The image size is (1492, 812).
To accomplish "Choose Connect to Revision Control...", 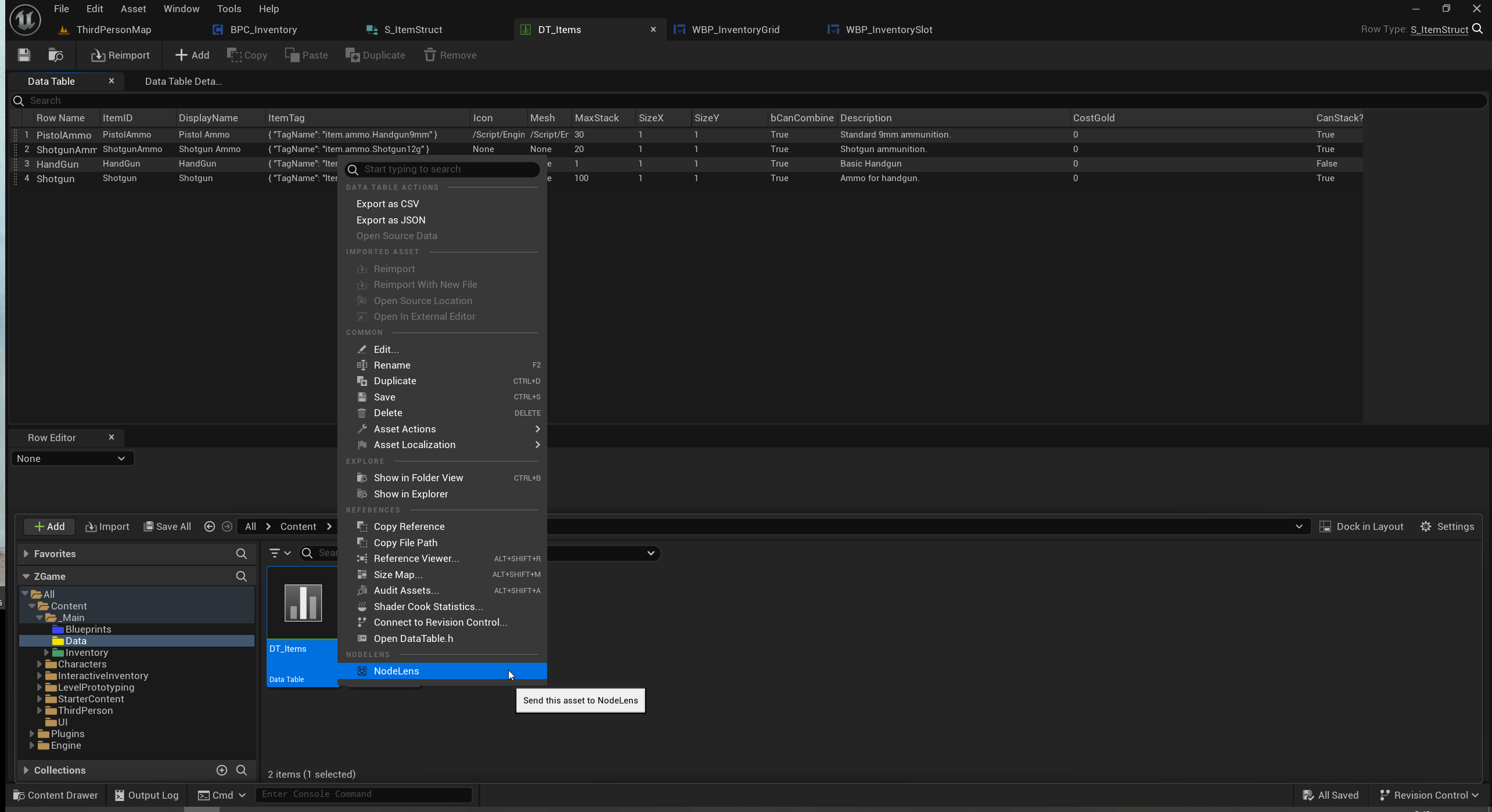I will [x=443, y=622].
